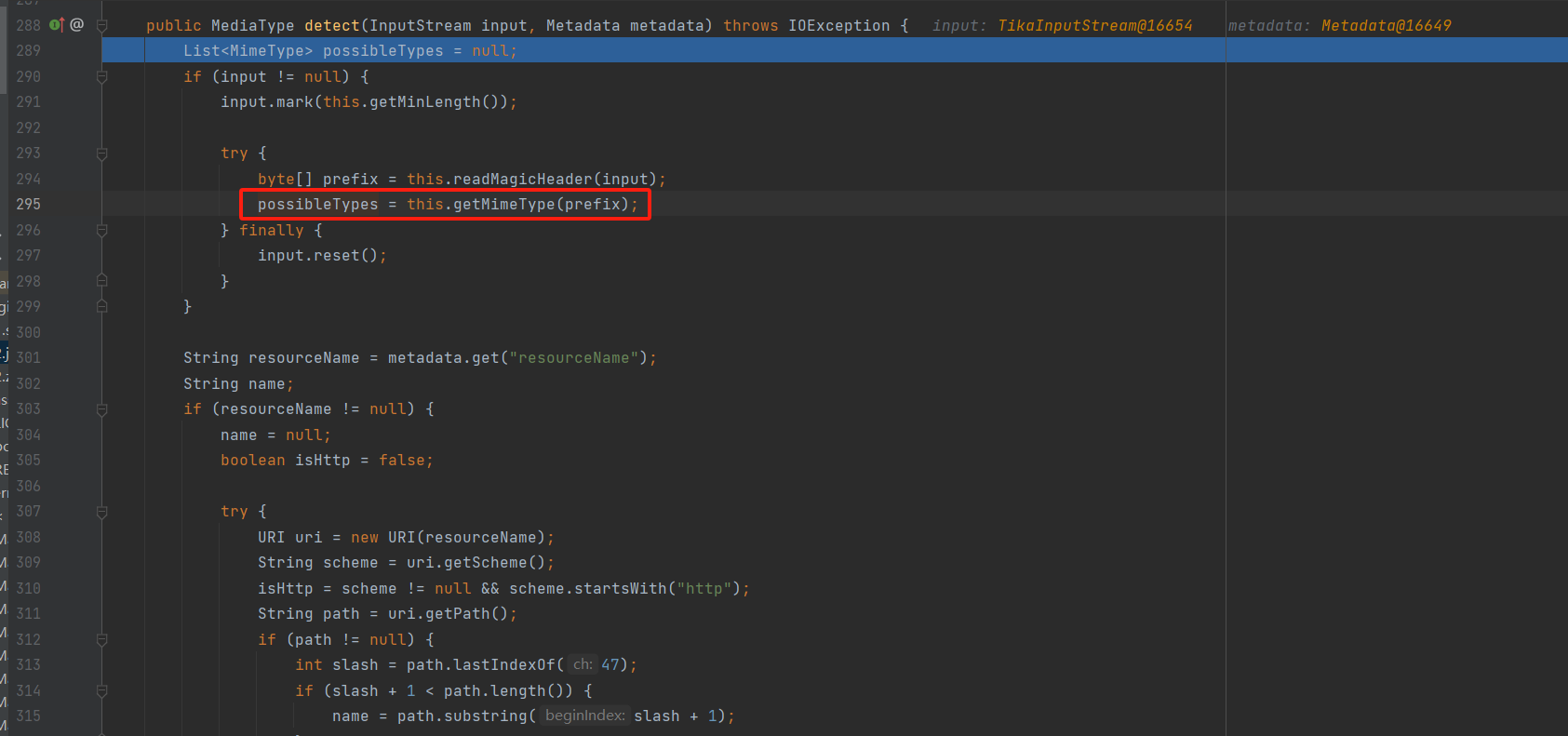Click the fold end marker on line 298
Viewport: 1568px width, 736px height.
coord(102,281)
